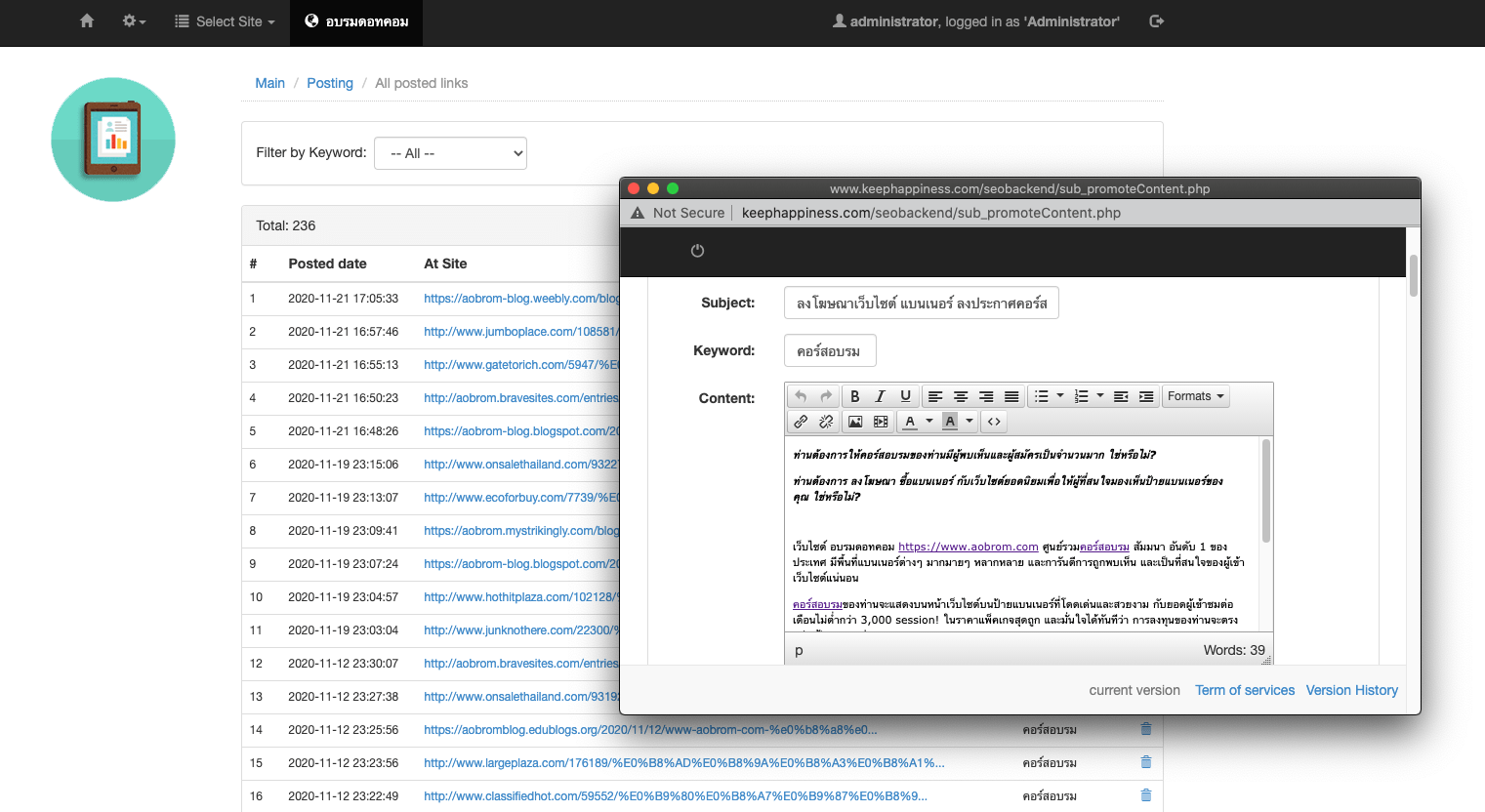Open Version History link
Screen dimensions: 1485x812
[1352, 690]
